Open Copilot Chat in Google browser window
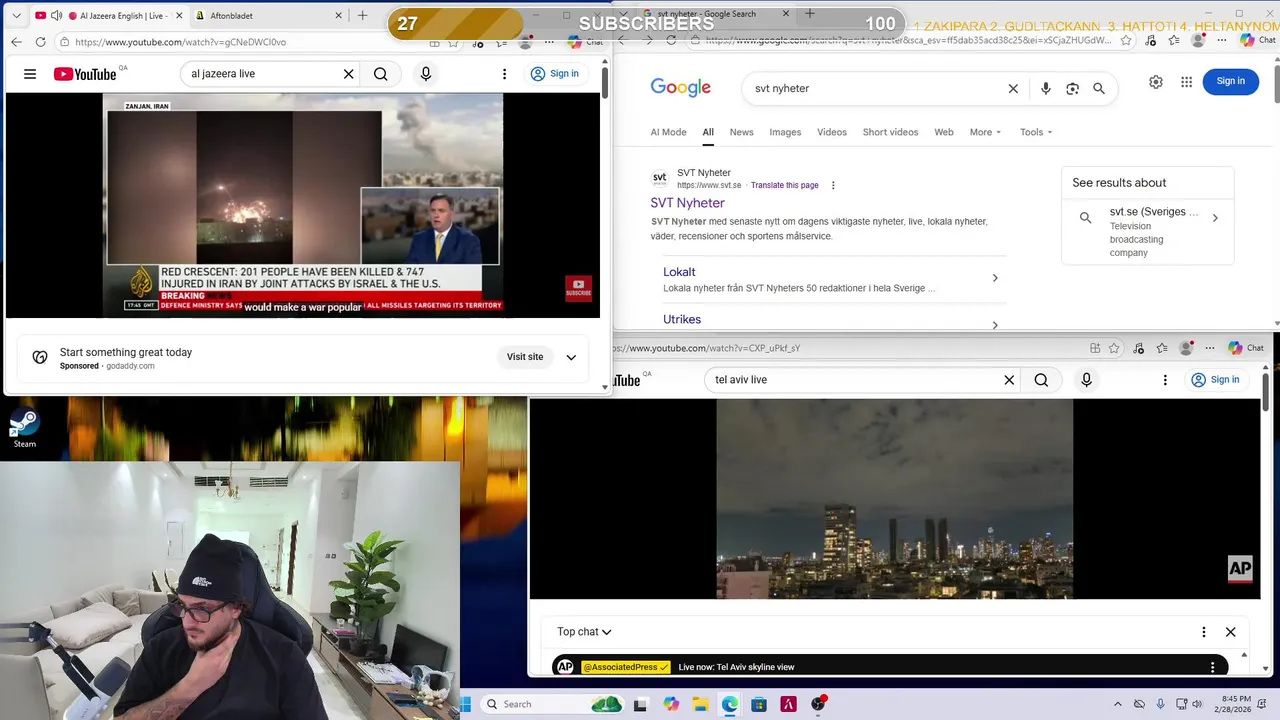Image resolution: width=1280 pixels, height=720 pixels. [1258, 40]
